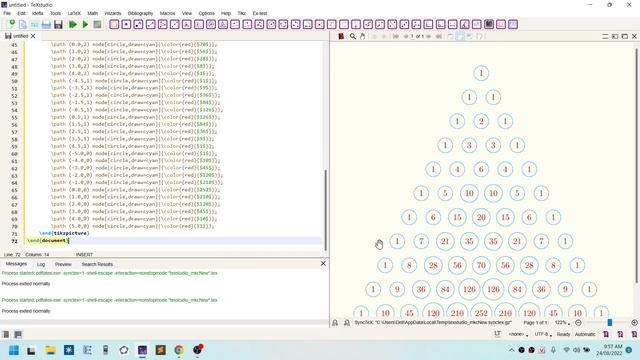Open the LaTeX menu
This screenshot has height=360, width=640.
74,13
